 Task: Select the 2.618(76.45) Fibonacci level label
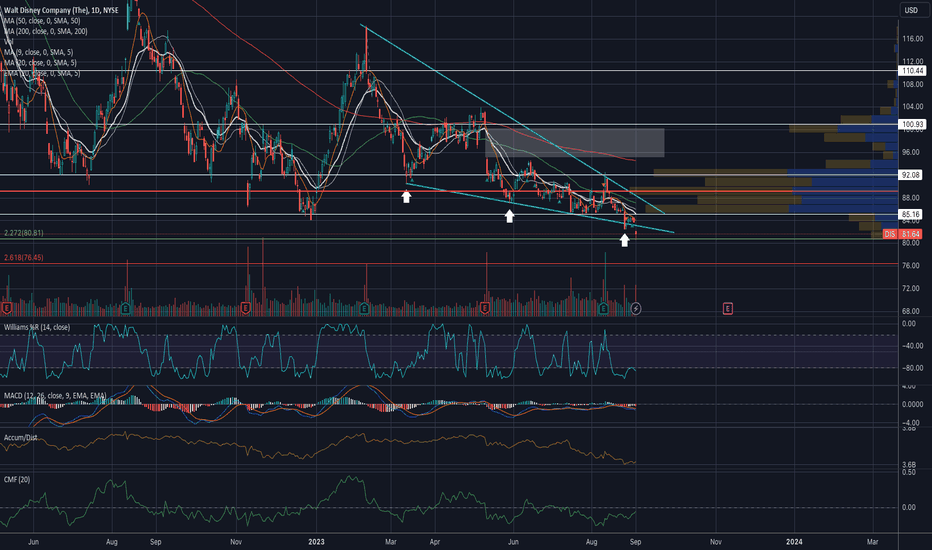24,257
